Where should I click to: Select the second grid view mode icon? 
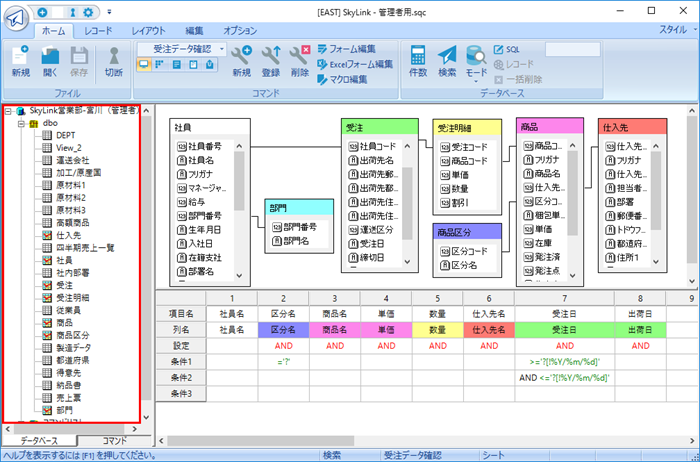[160, 65]
